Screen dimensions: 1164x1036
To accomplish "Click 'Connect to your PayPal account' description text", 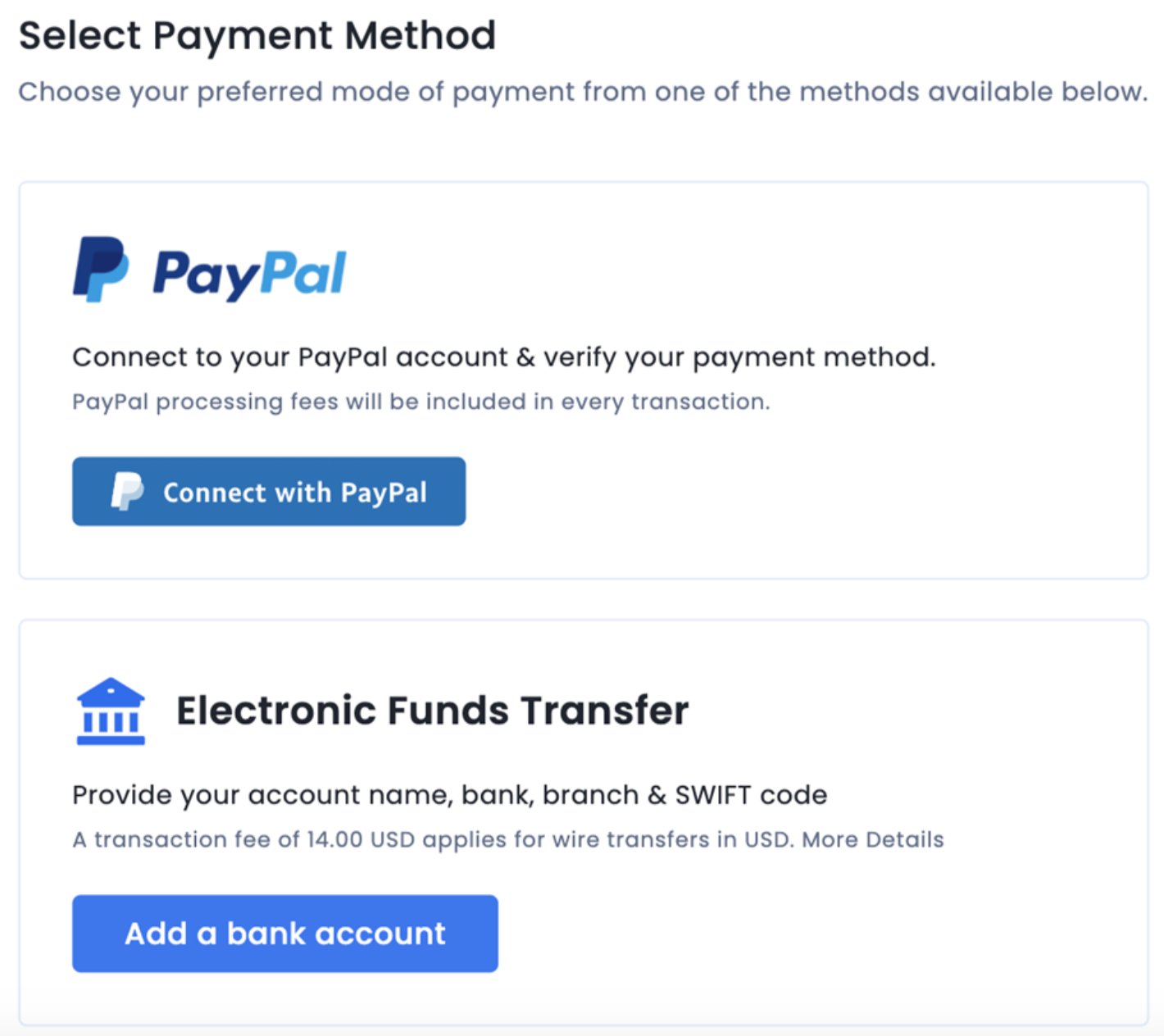I will 504,357.
